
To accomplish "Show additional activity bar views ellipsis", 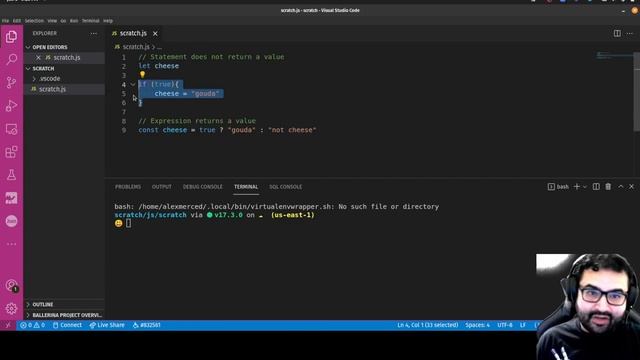I will [11, 244].
